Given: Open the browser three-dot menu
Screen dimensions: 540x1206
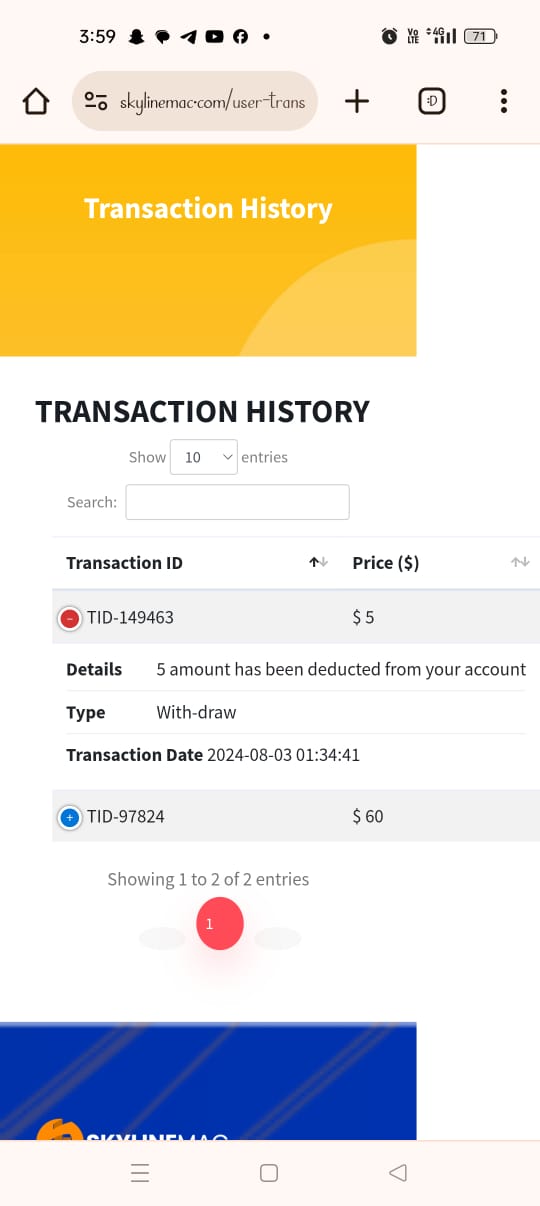Looking at the screenshot, I should pyautogui.click(x=503, y=101).
